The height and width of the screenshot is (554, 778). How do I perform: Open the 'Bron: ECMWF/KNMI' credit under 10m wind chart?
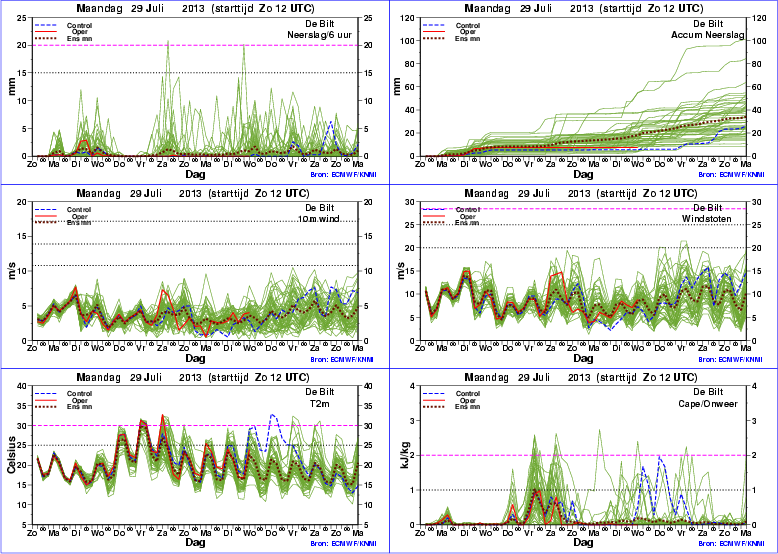342,360
